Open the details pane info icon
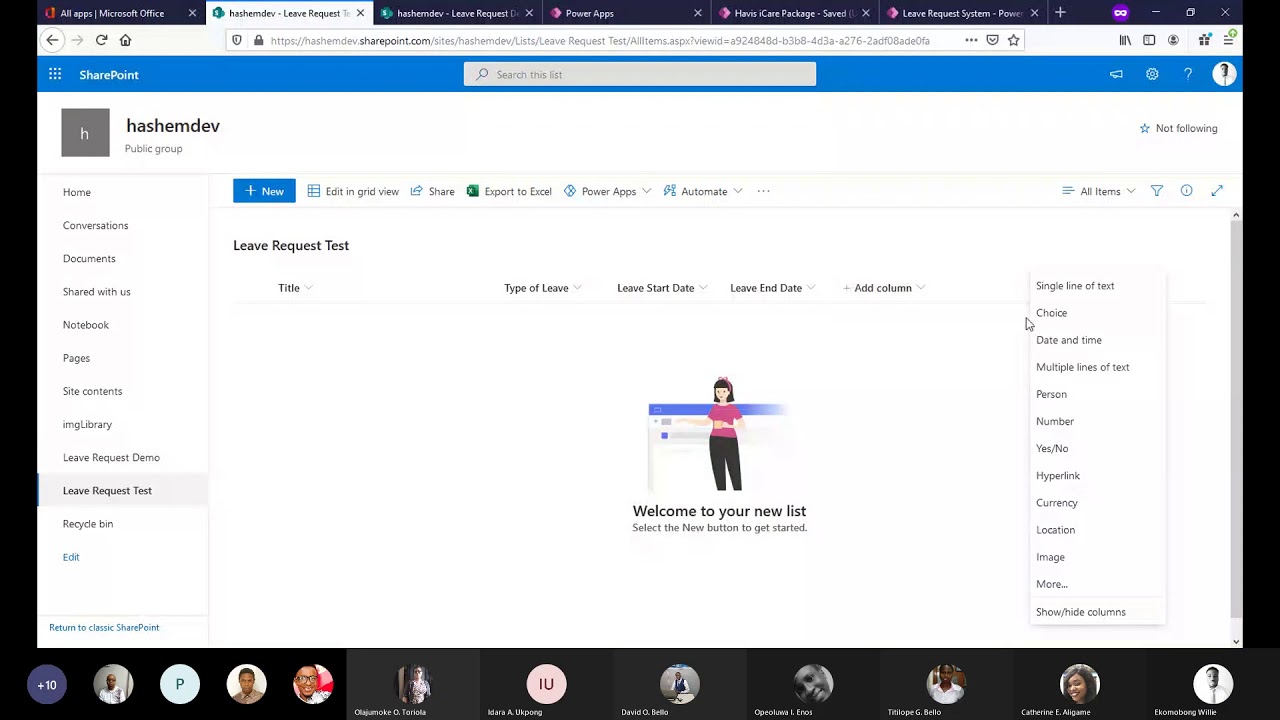 1186,191
